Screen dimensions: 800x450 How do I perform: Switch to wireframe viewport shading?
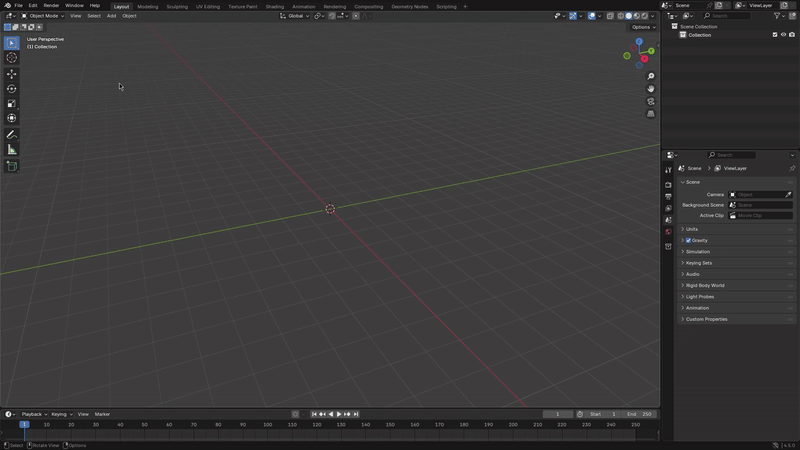point(620,16)
